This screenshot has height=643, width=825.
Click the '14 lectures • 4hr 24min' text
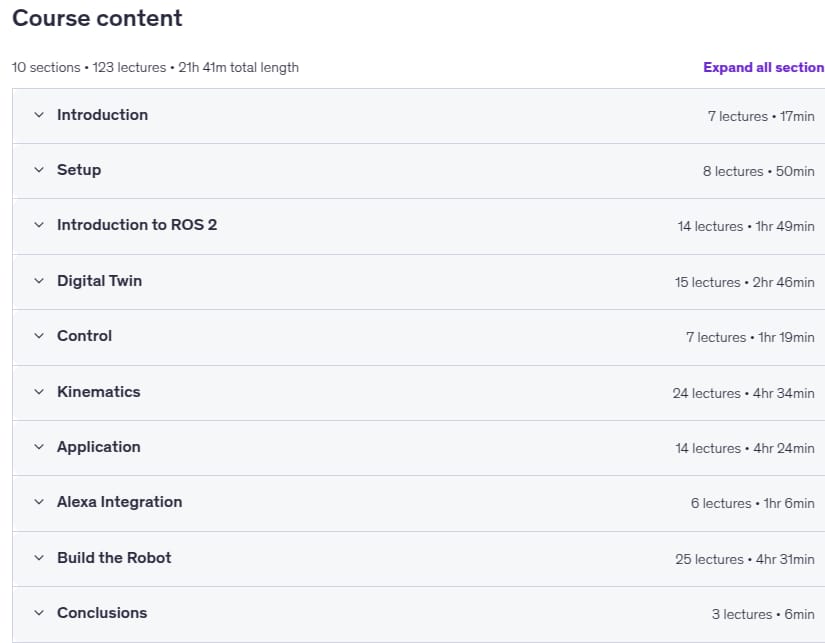[745, 448]
